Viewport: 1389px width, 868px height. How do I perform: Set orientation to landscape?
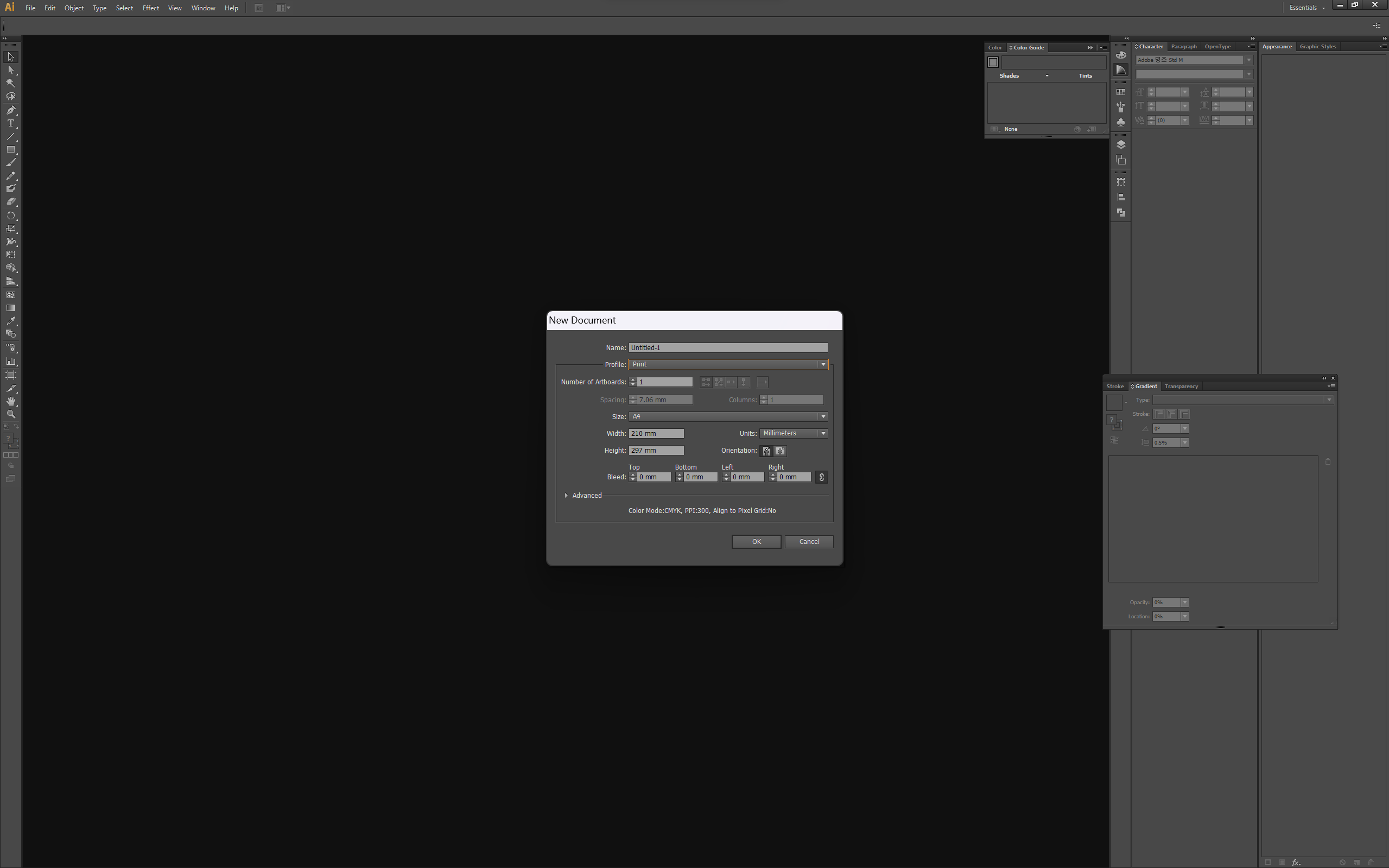tap(780, 451)
